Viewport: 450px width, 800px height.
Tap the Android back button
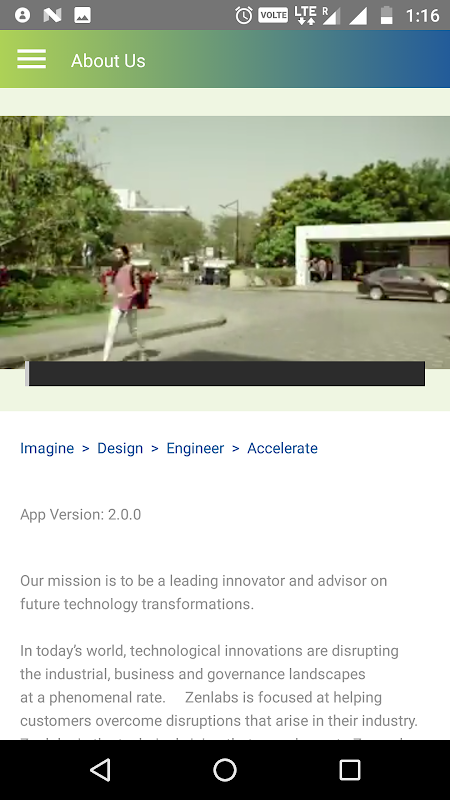tap(101, 769)
